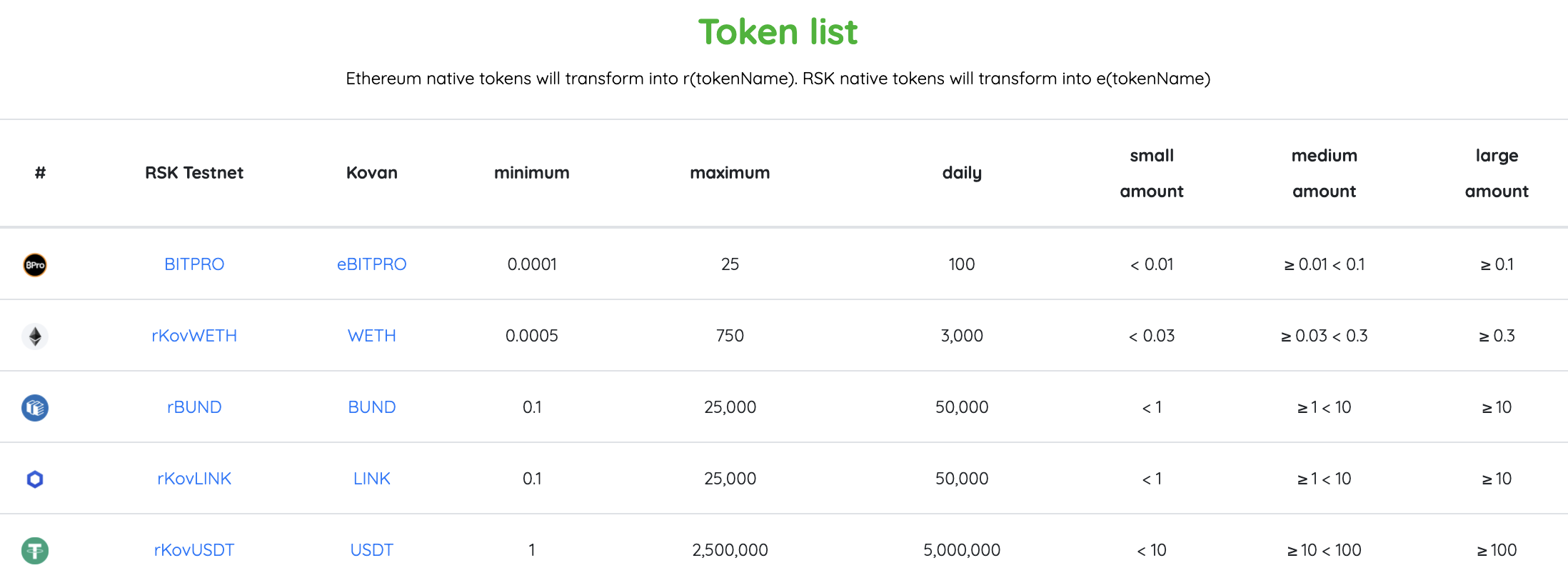The image size is (1568, 583).
Task: Select the Chainlink hexagon icon
Action: 35,479
